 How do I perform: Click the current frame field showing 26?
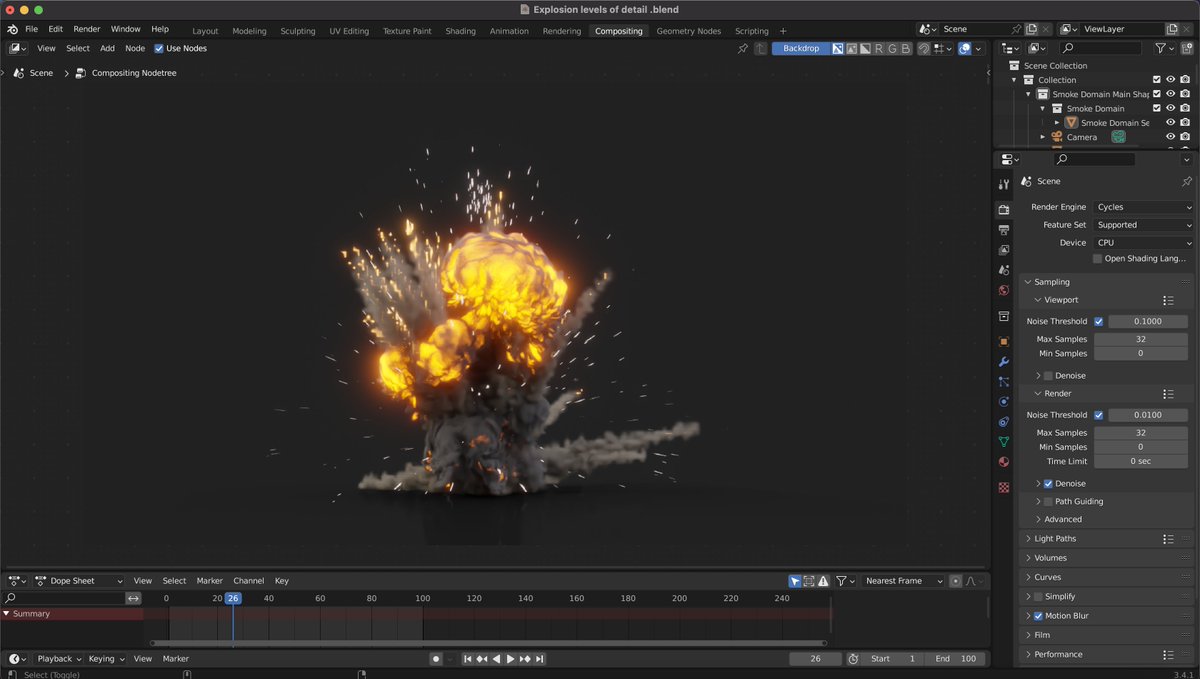(815, 658)
